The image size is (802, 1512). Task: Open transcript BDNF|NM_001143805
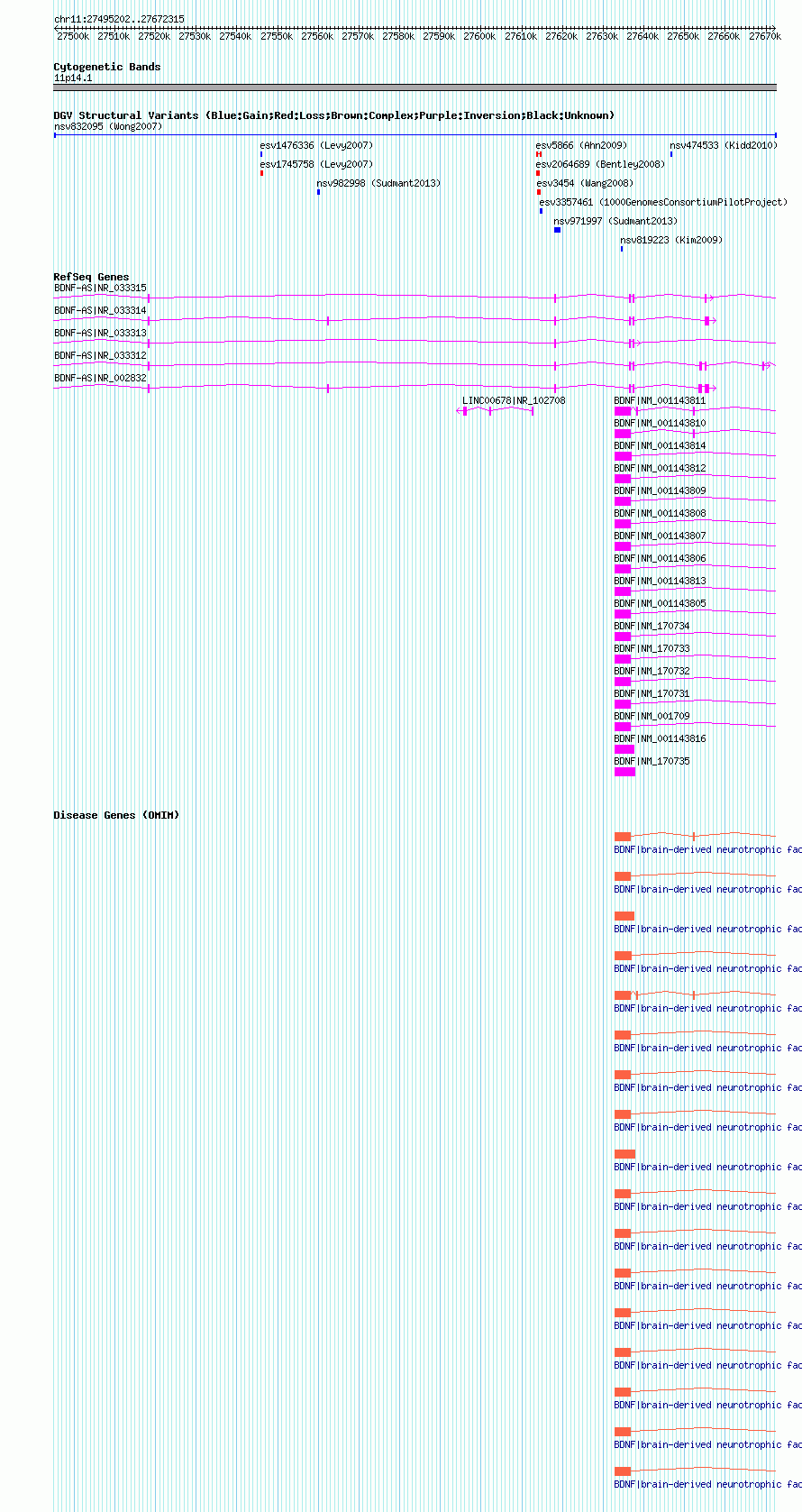point(660,603)
